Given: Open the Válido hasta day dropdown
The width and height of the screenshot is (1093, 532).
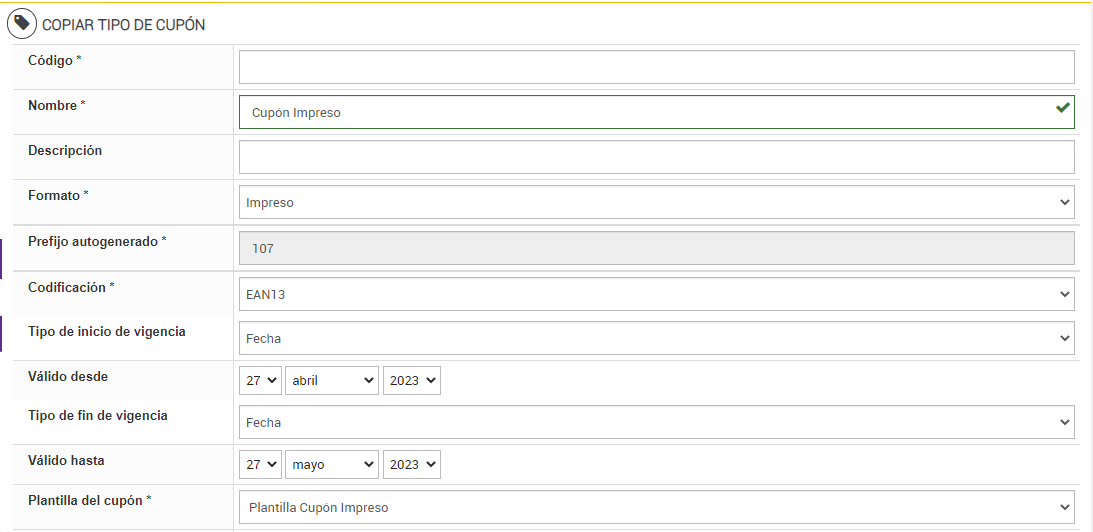Looking at the screenshot, I should point(260,464).
